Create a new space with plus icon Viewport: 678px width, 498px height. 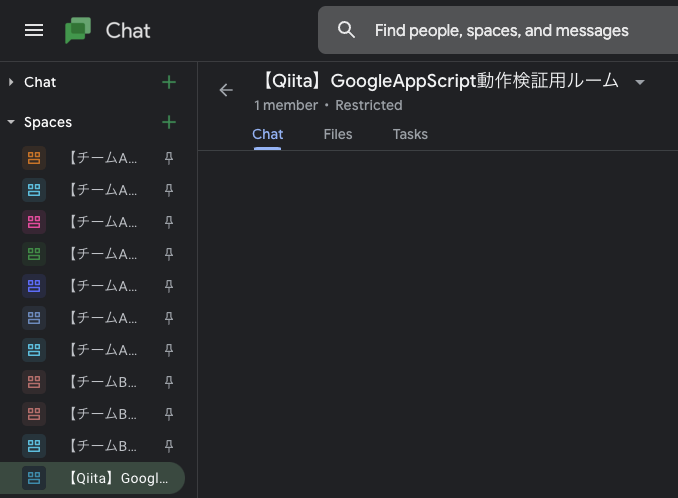(168, 122)
